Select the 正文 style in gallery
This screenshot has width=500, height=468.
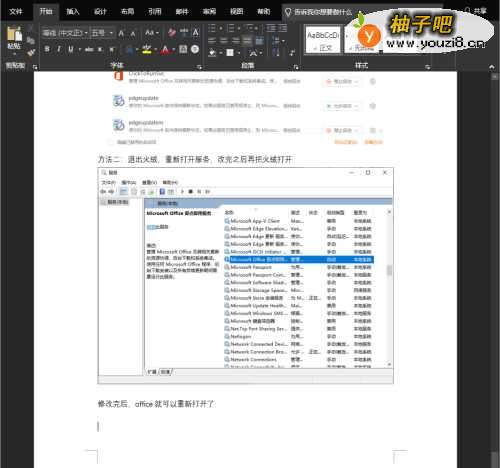pyautogui.click(x=323, y=40)
